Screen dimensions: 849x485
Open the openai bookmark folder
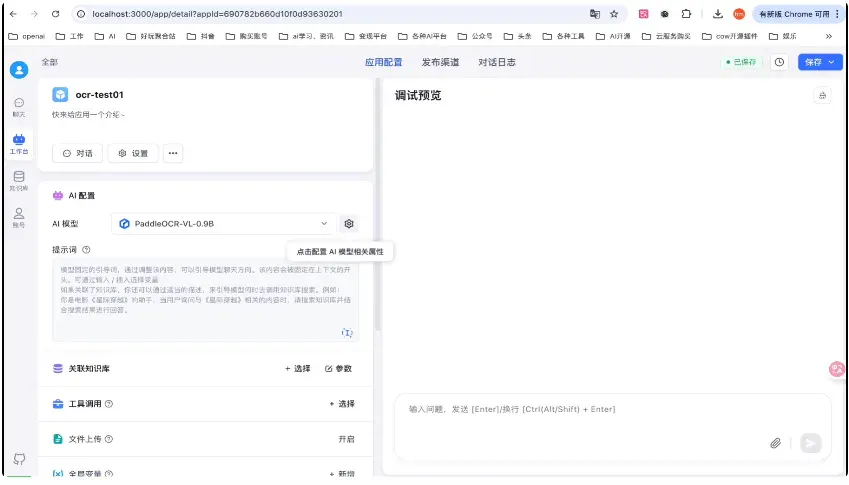(x=27, y=36)
